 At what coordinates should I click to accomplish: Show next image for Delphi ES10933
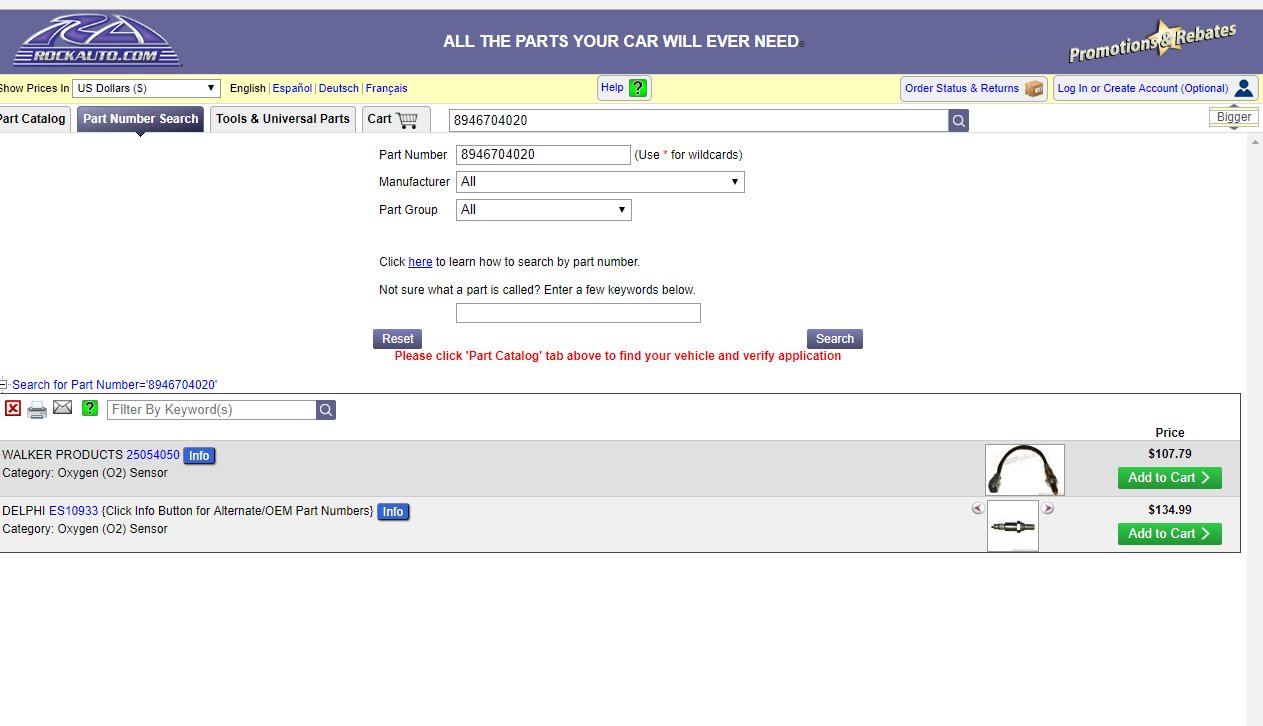tap(1048, 508)
